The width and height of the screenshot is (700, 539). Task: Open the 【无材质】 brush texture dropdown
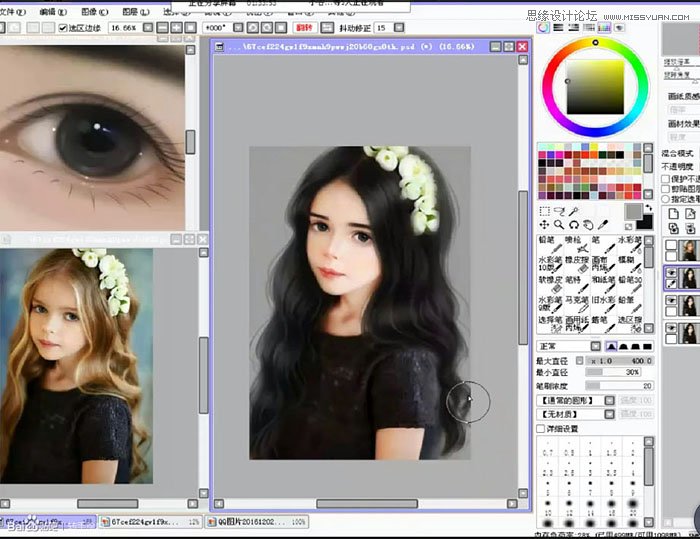609,414
